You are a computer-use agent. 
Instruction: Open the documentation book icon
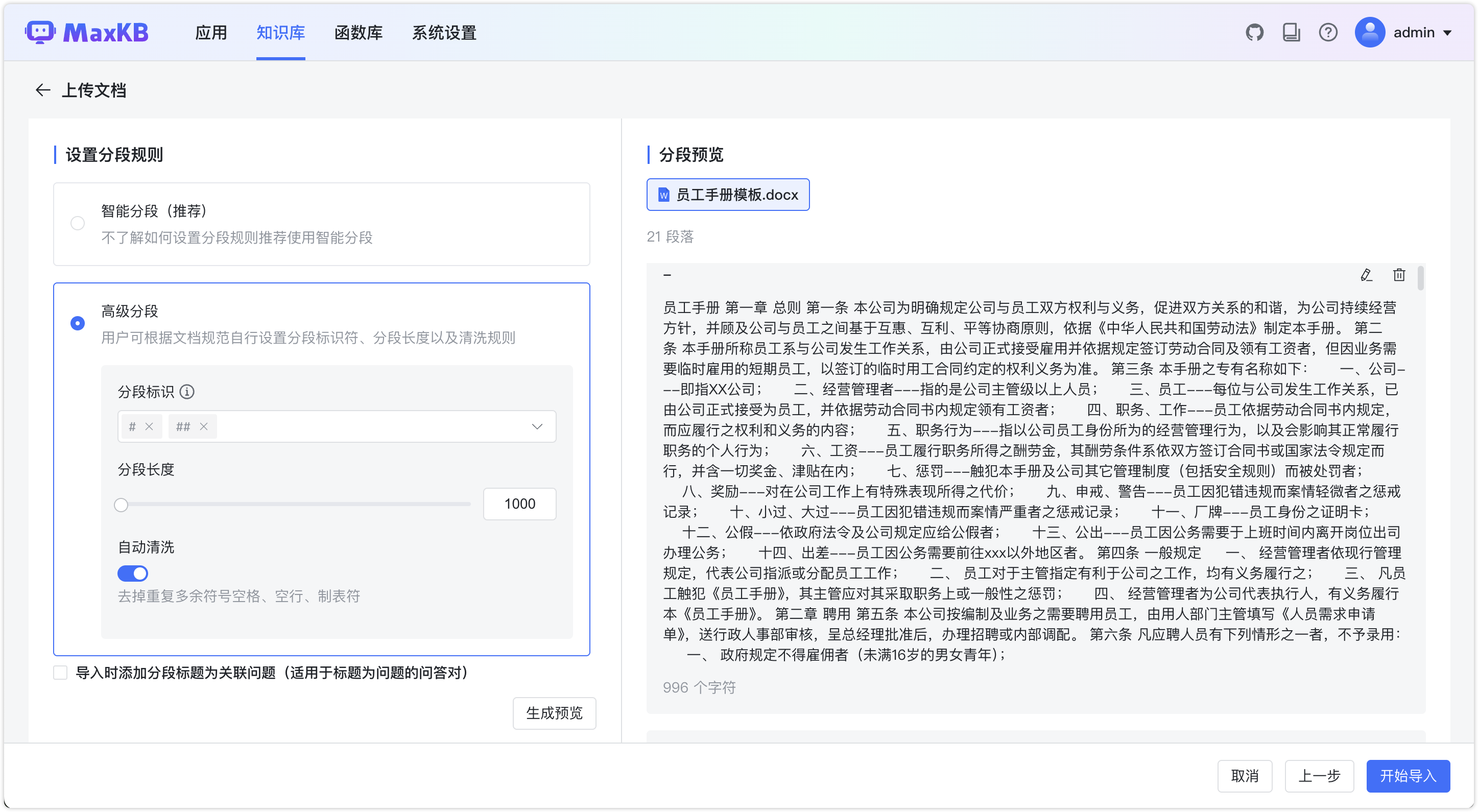tap(1291, 33)
